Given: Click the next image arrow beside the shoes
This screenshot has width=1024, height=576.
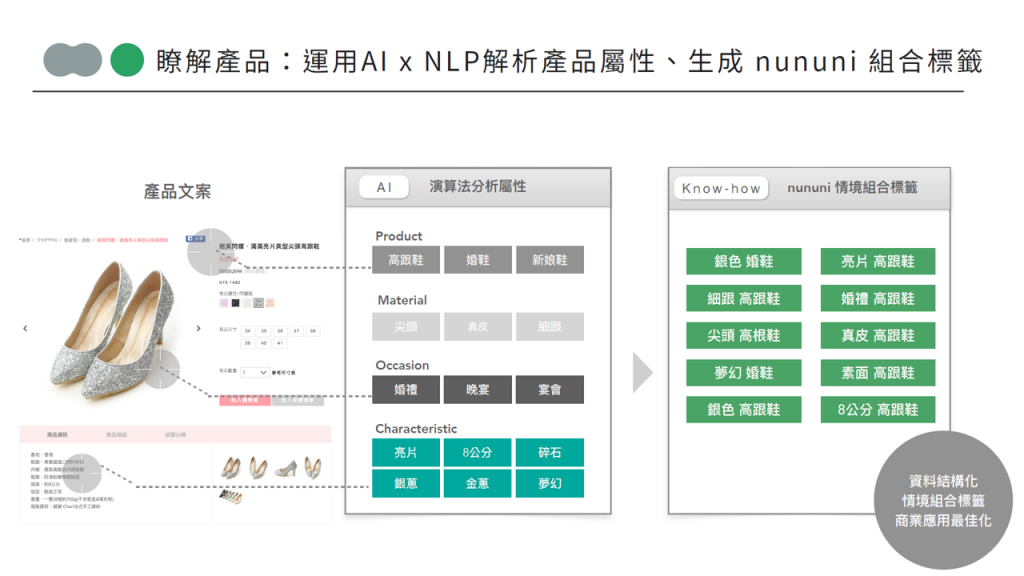Looking at the screenshot, I should [199, 328].
